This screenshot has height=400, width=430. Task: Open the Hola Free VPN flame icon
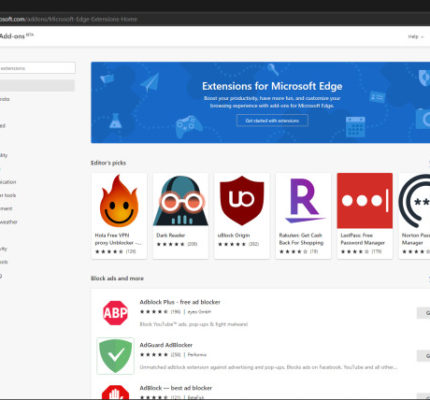point(119,201)
